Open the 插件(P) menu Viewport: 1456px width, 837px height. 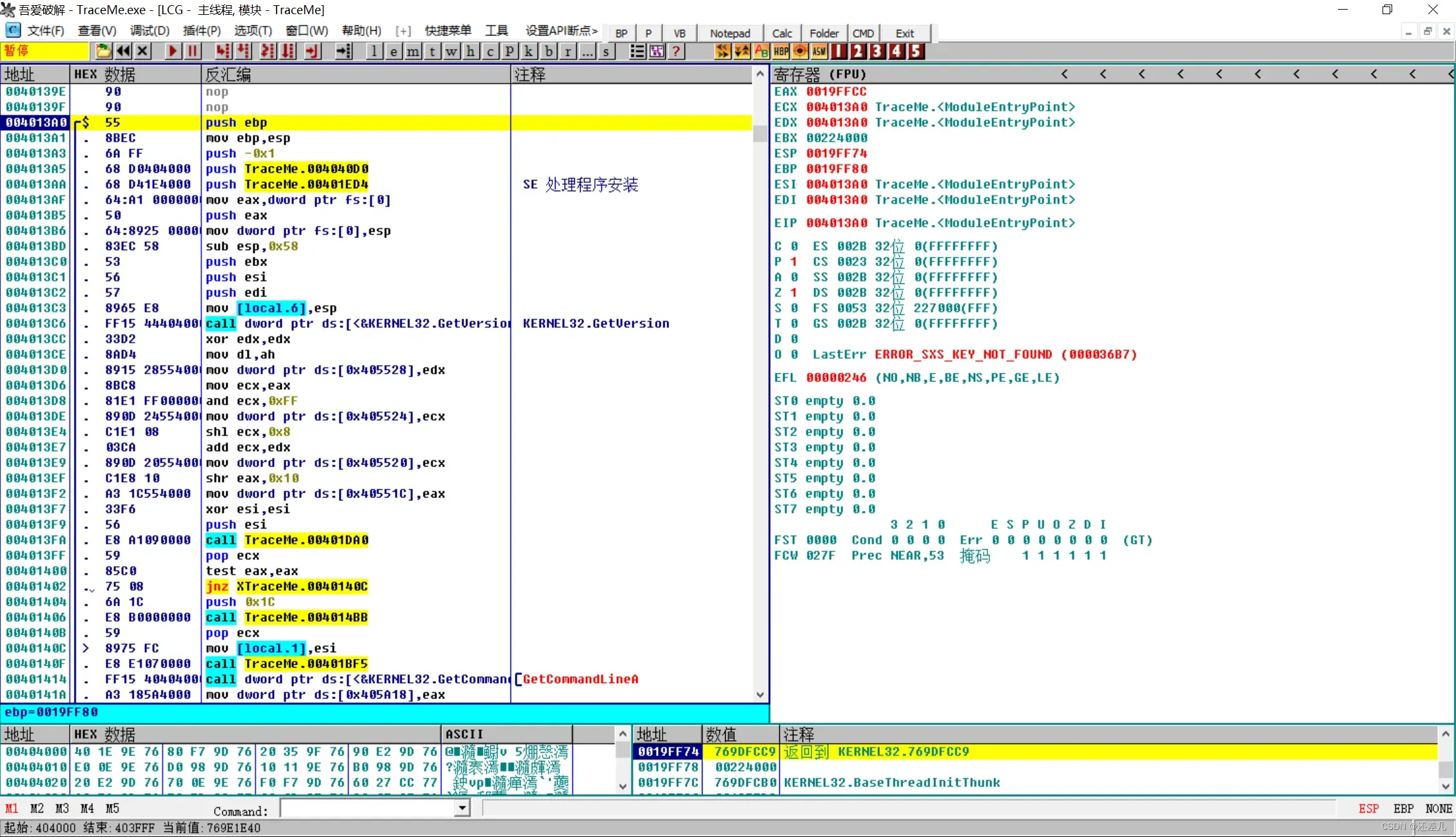pos(202,31)
